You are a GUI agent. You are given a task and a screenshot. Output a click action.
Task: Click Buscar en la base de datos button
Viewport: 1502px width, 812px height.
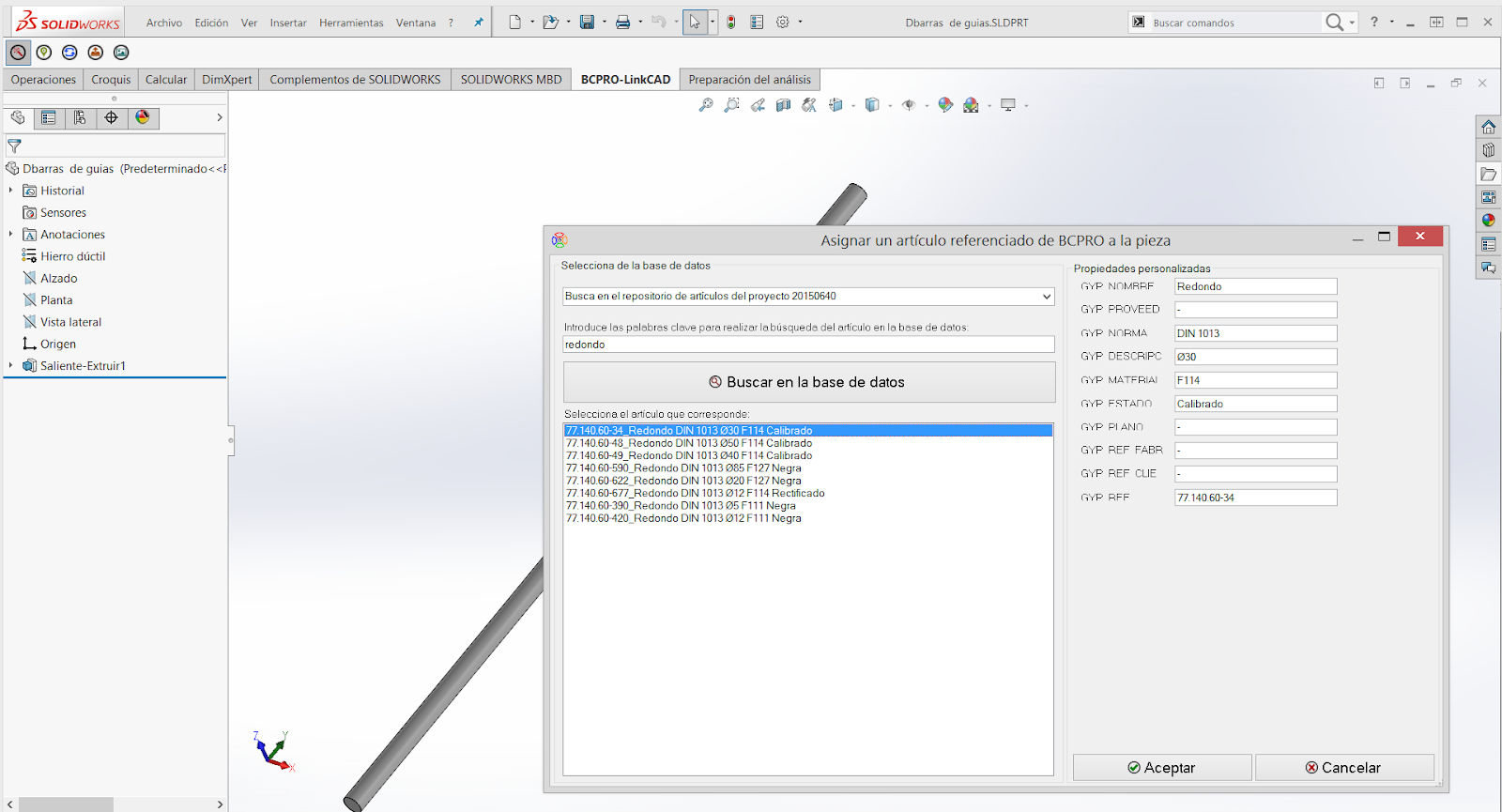point(809,382)
